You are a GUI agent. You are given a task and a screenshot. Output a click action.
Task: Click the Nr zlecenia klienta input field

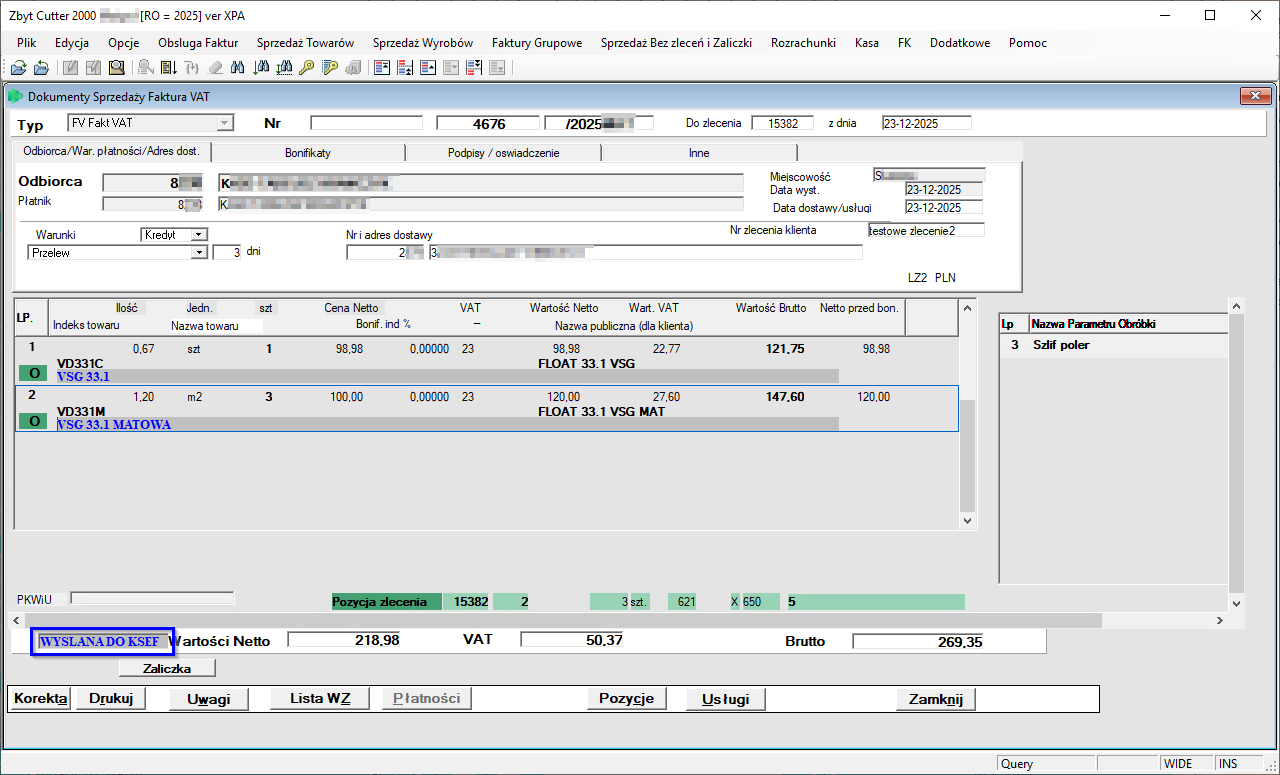point(926,230)
